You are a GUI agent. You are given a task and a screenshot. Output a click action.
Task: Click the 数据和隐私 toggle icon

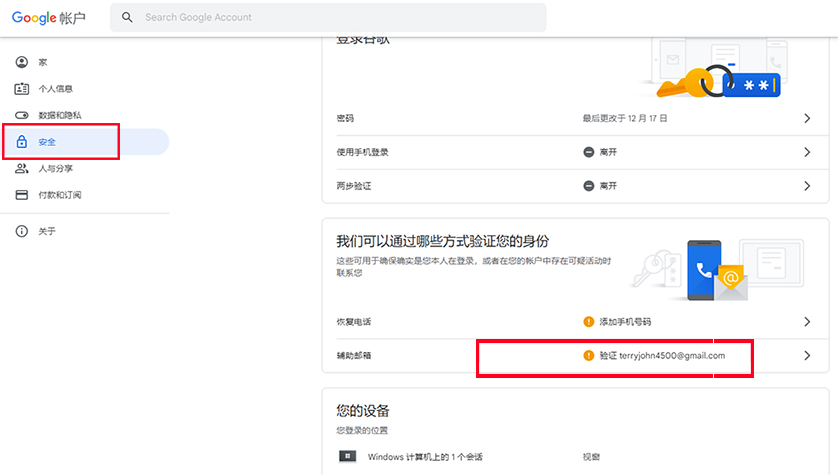21,115
